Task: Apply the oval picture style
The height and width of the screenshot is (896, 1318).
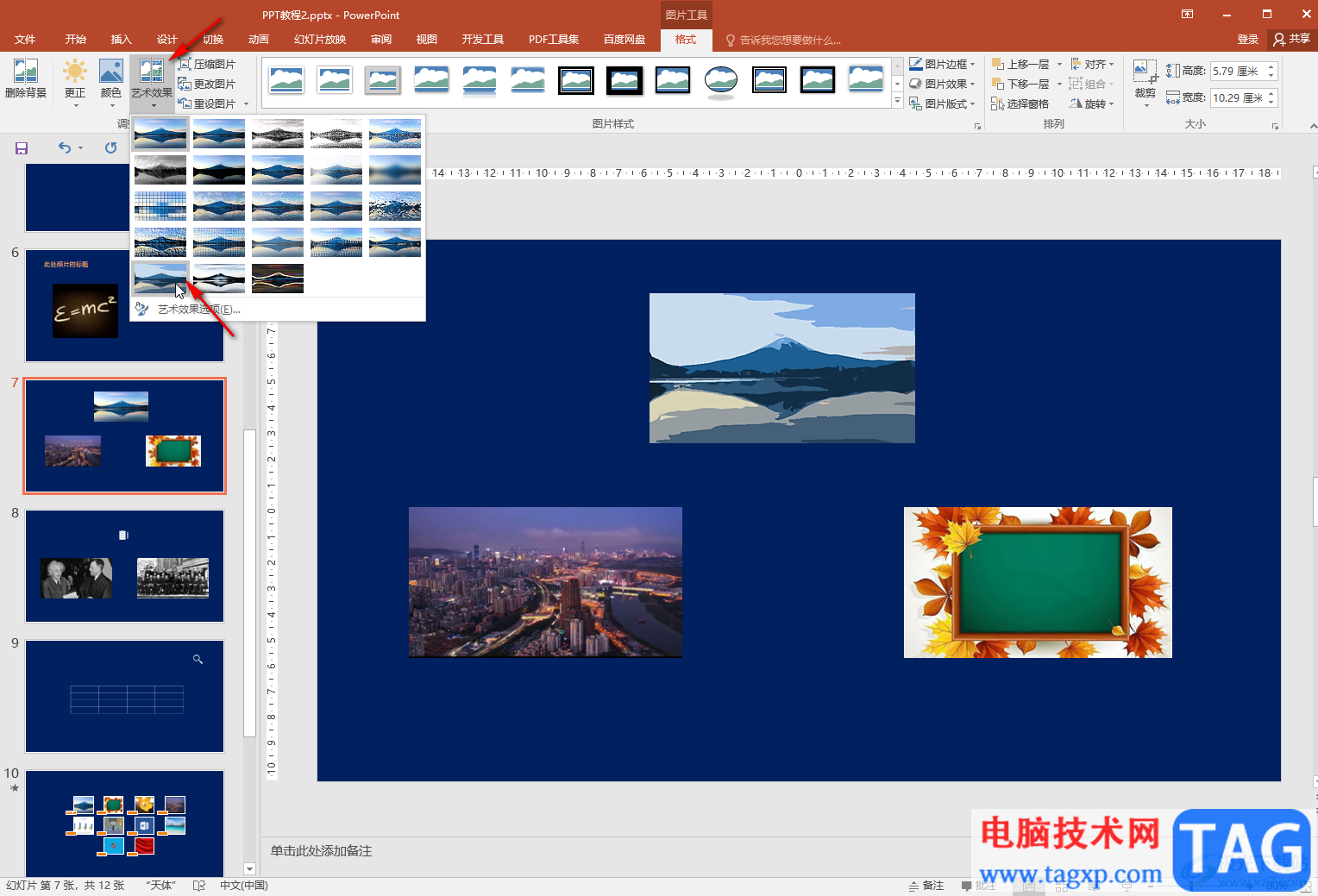Action: (x=721, y=81)
